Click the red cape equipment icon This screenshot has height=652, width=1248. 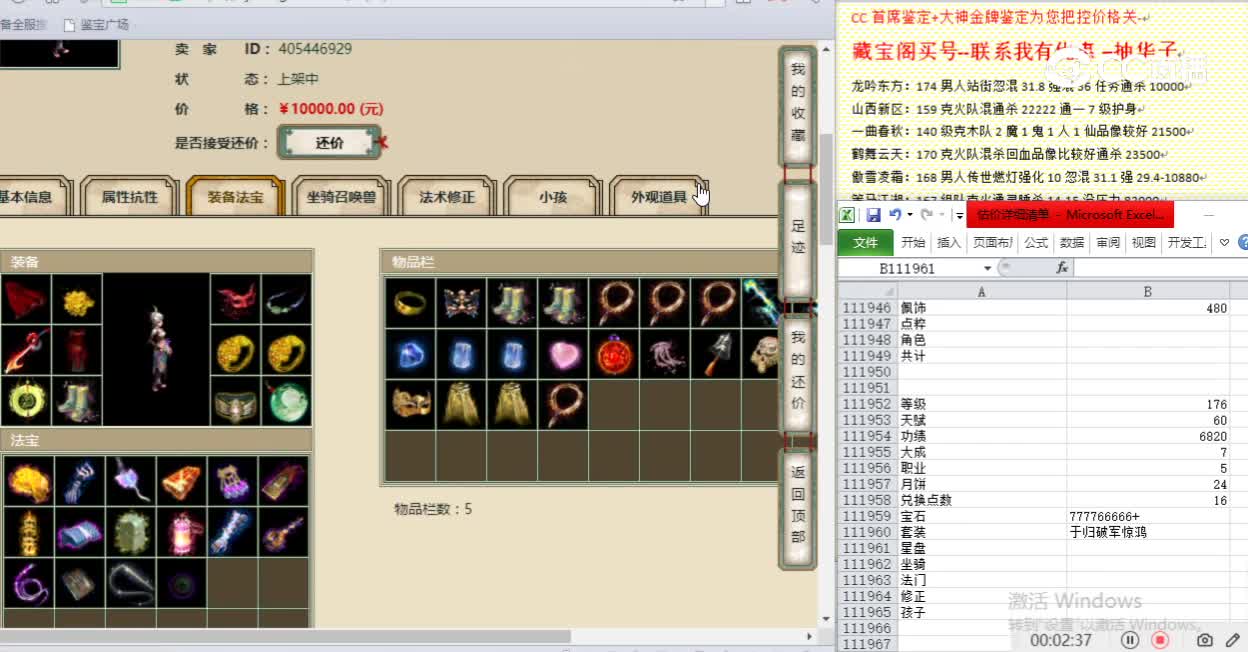tap(26, 299)
